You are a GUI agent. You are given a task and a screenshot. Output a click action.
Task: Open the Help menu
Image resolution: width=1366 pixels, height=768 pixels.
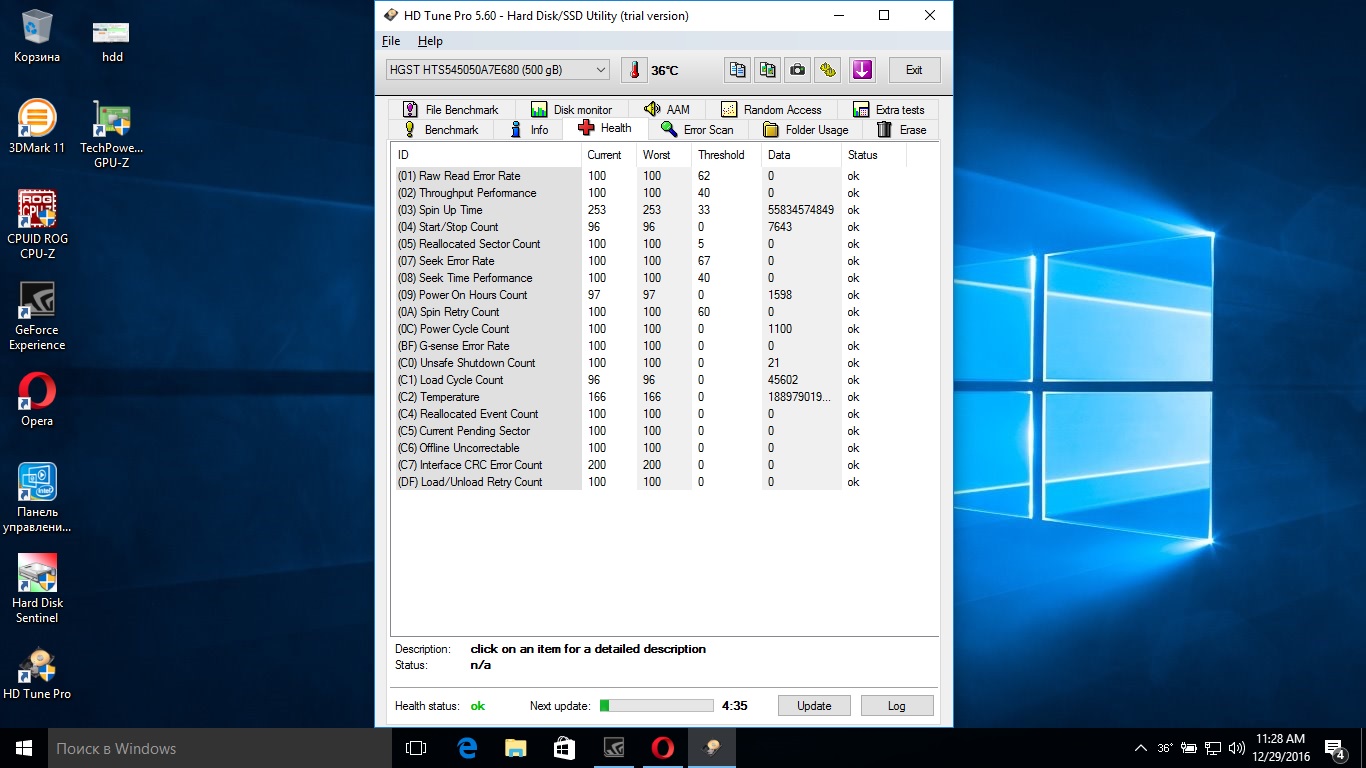(430, 41)
